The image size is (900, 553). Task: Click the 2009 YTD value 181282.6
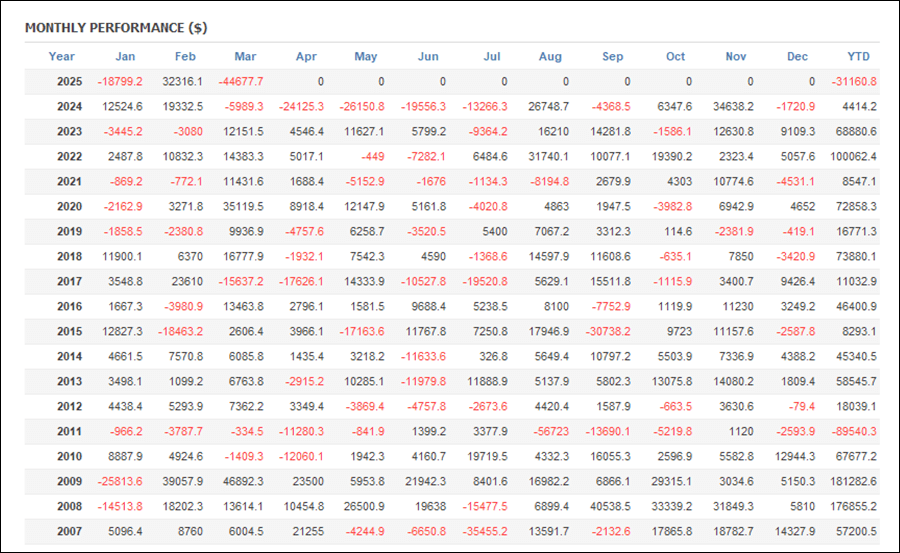click(853, 481)
